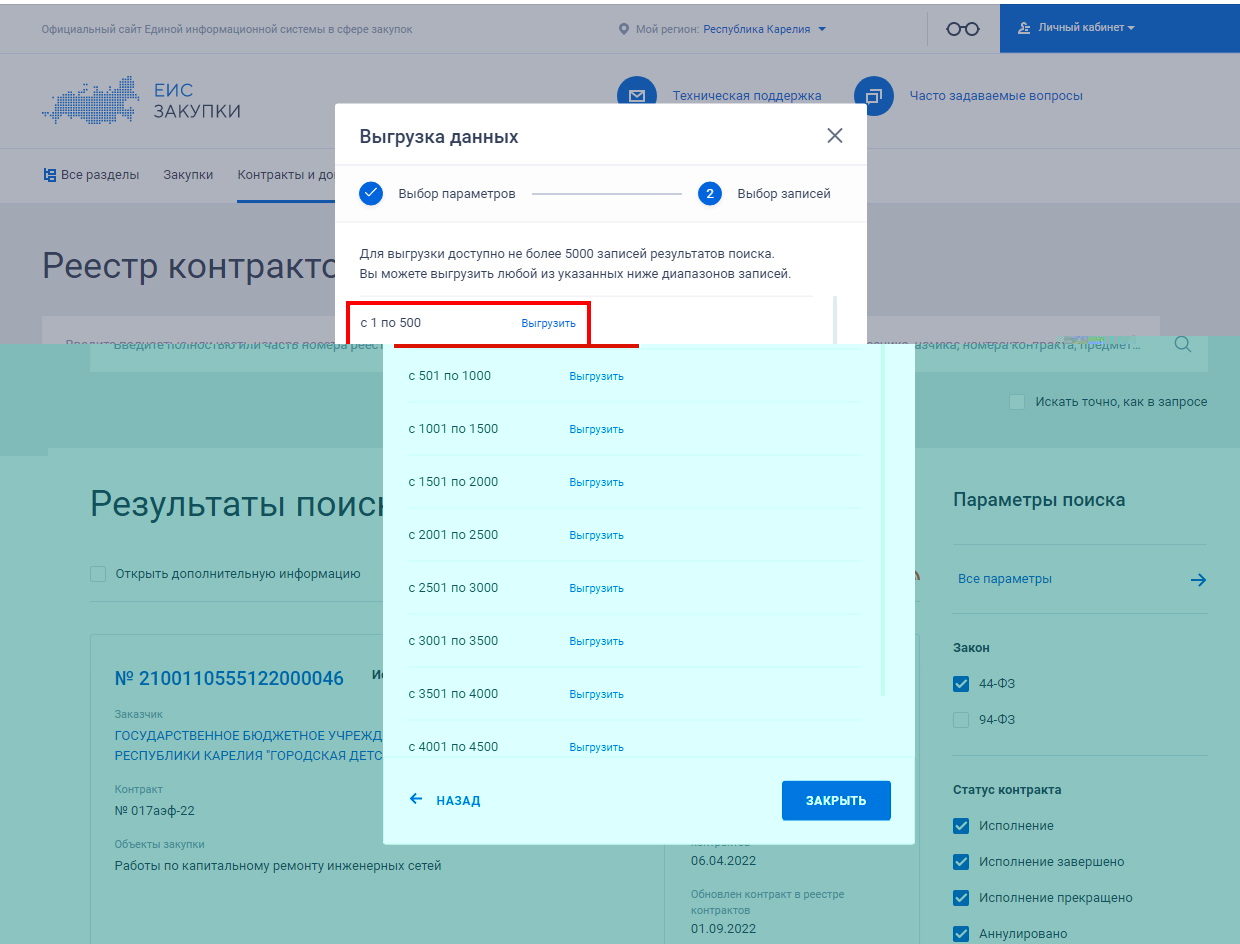The image size is (1240, 944).
Task: Click the dialog's vertical scrollbar
Action: 882,520
